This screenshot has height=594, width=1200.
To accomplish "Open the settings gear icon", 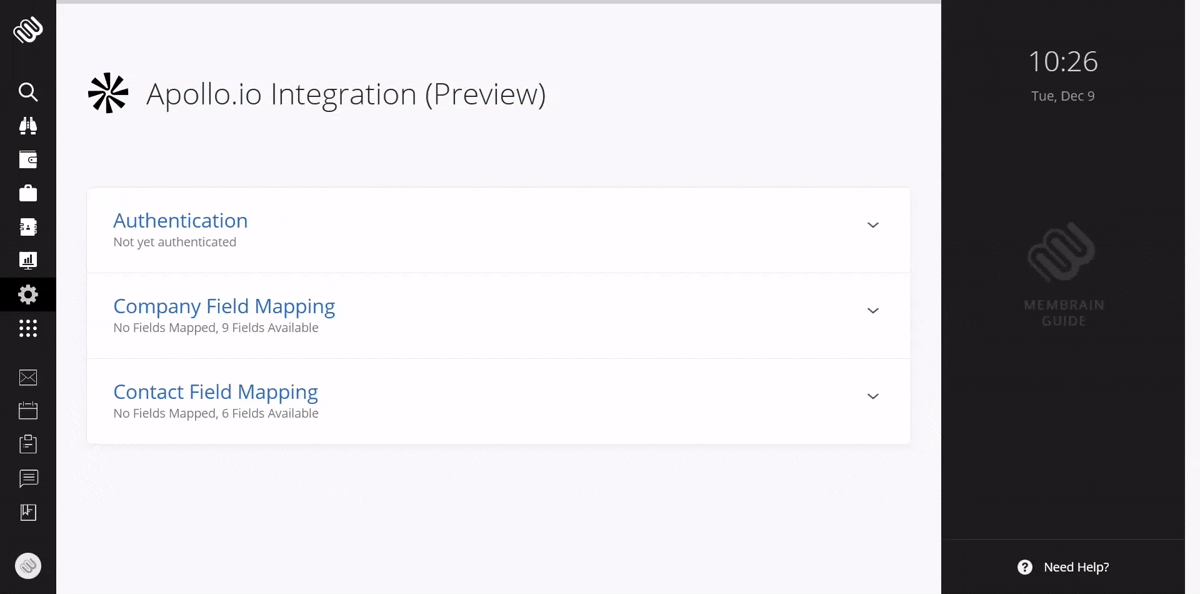I will (28, 294).
